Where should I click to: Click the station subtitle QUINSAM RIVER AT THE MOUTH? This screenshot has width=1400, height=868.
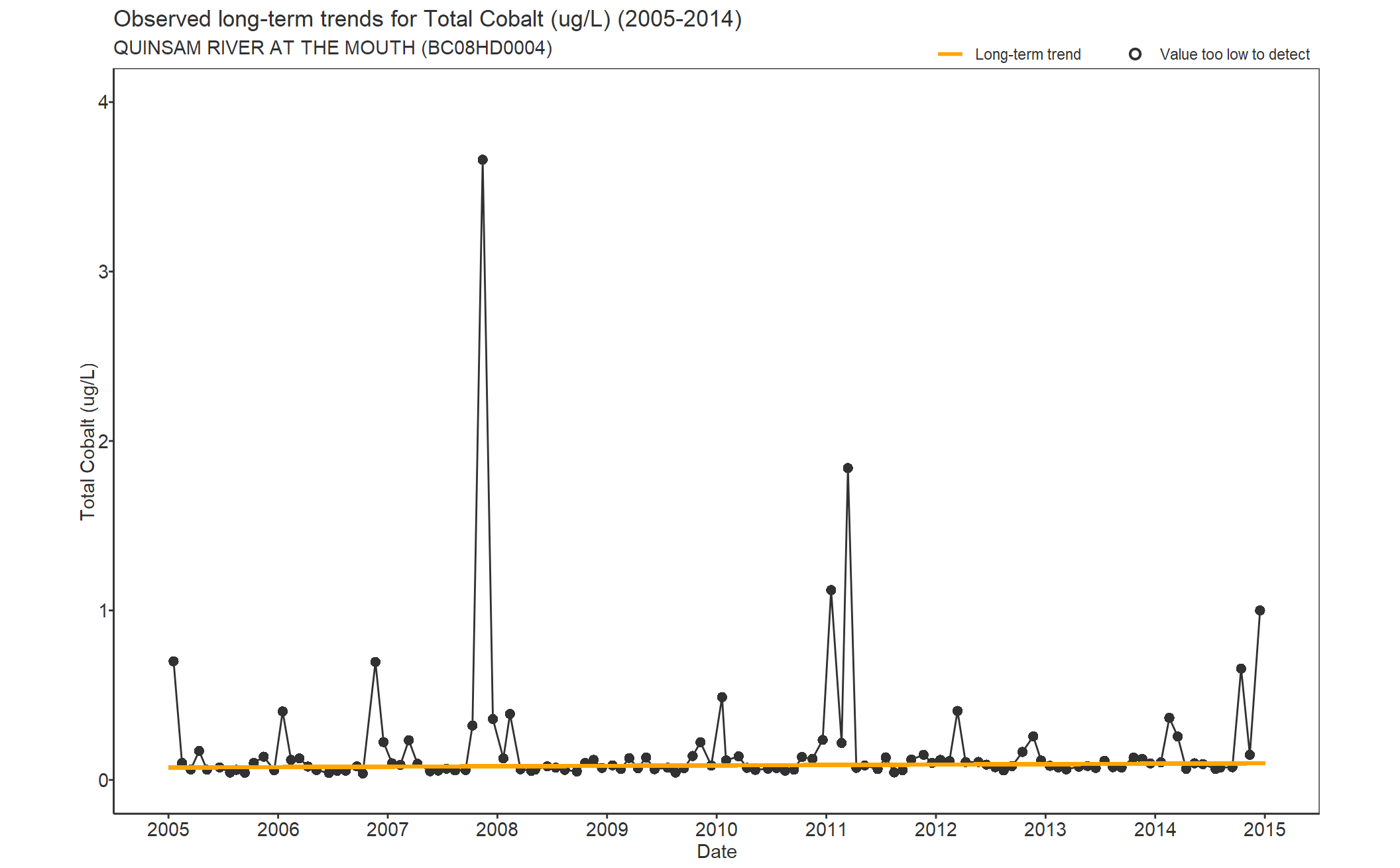coord(333,48)
